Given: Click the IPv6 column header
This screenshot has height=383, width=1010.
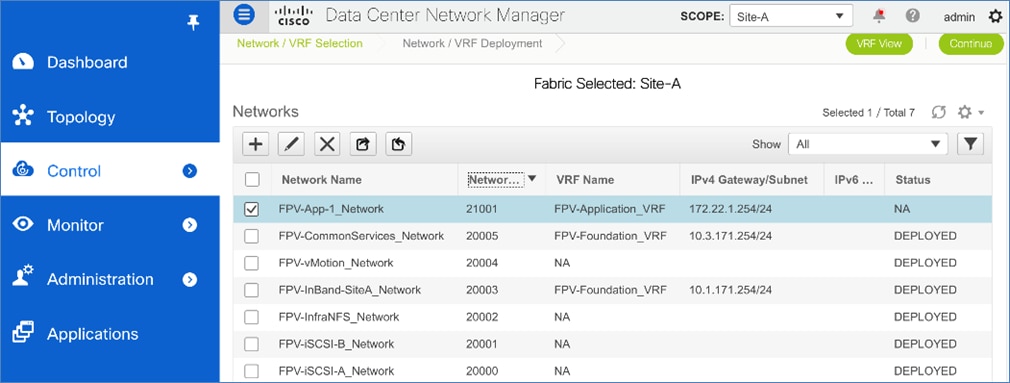Looking at the screenshot, I should [x=854, y=180].
